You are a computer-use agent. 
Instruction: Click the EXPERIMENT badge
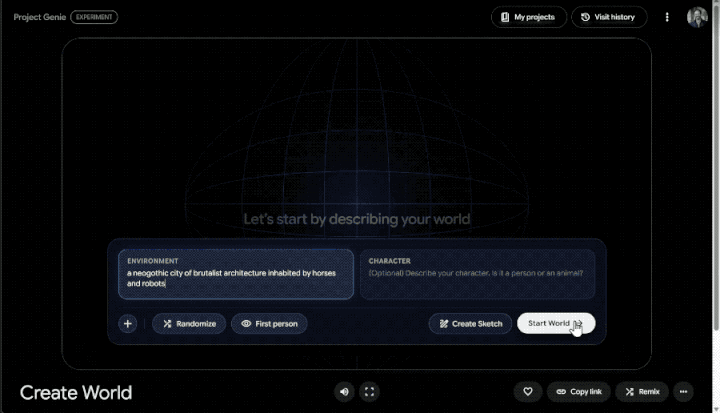[94, 17]
